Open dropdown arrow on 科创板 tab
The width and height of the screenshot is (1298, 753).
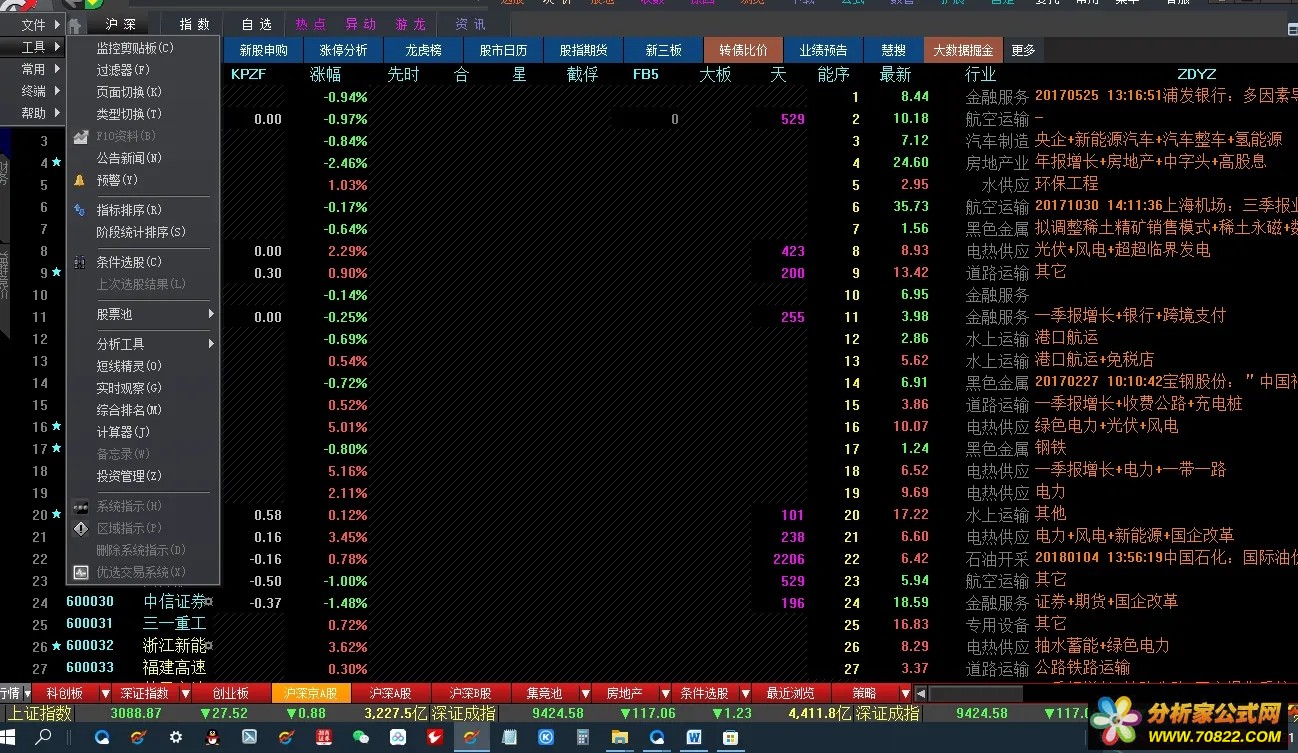pyautogui.click(x=105, y=693)
